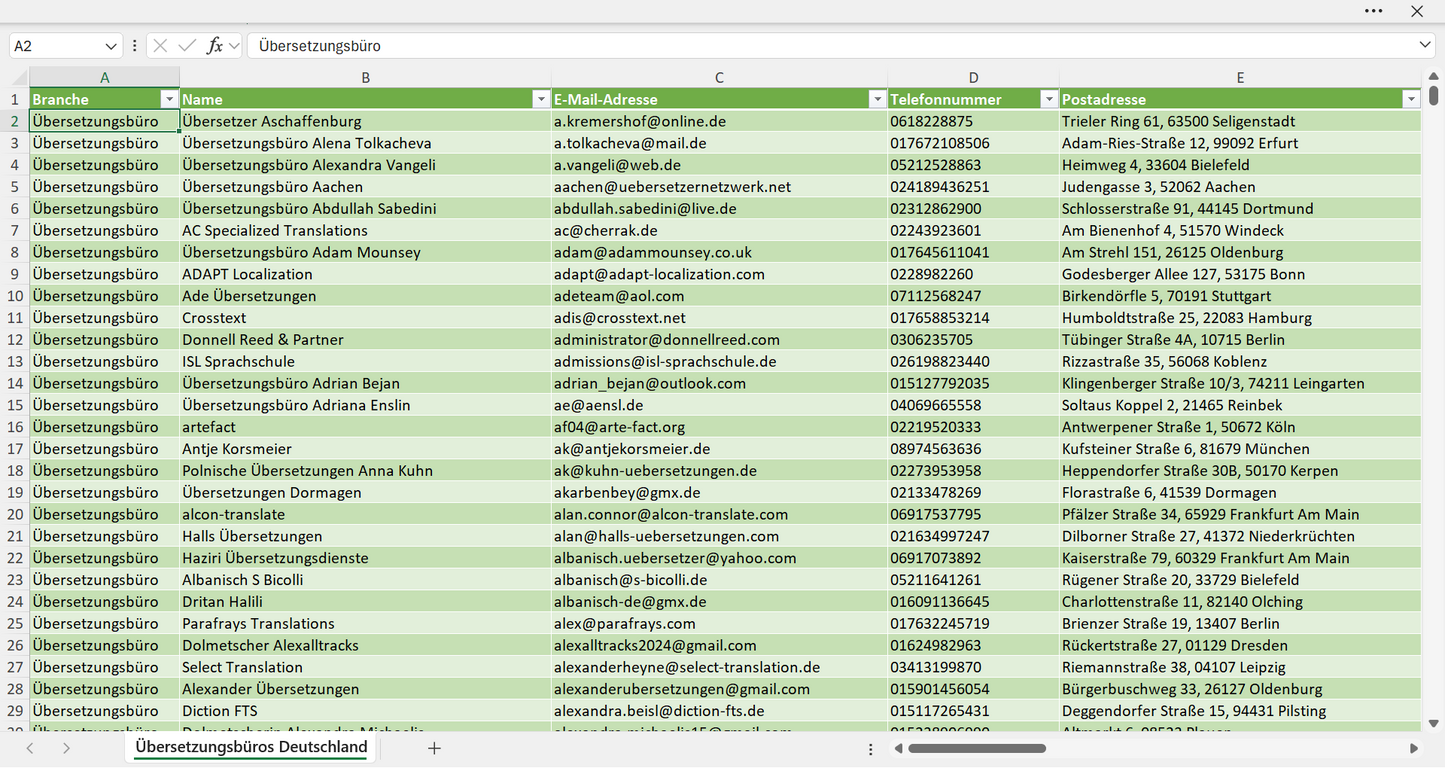Select cell adam@adammounsey.co.uk
This screenshot has height=768, width=1445.
coord(719,252)
